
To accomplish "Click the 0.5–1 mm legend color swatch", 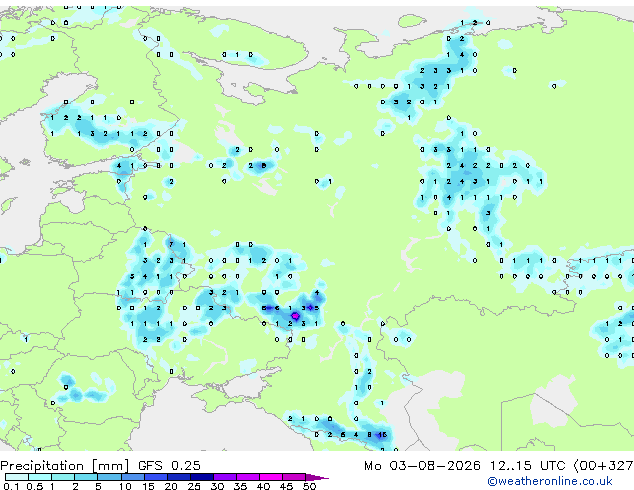I will point(40,477).
